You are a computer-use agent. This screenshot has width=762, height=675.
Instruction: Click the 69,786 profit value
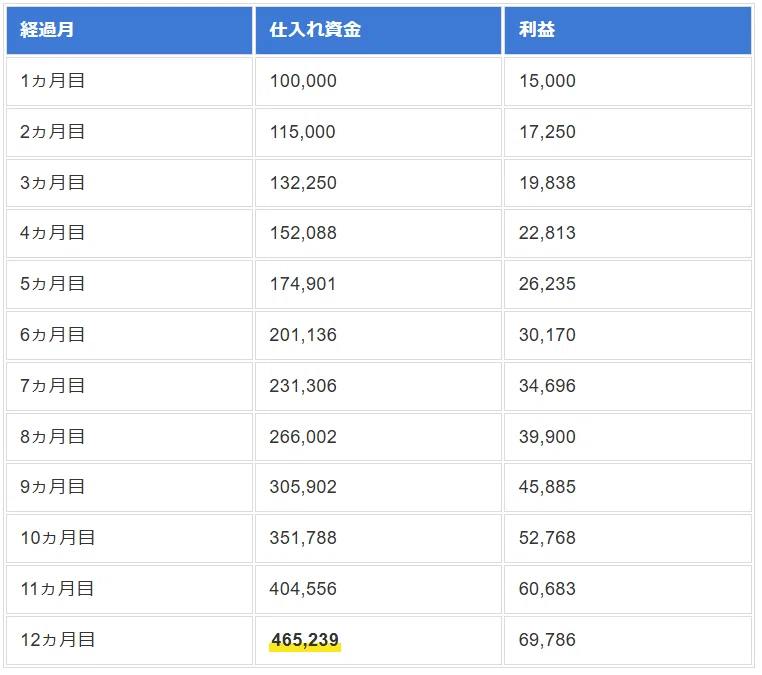[547, 640]
